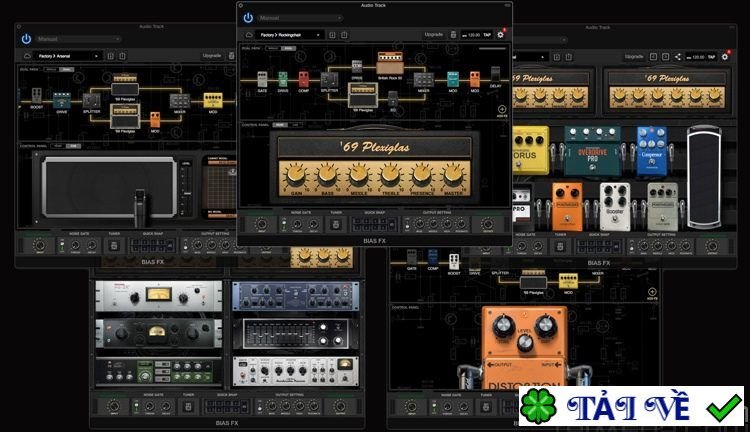Select the first Control Panel tab in center window
Screen dimensions: 750x432
coord(279,125)
